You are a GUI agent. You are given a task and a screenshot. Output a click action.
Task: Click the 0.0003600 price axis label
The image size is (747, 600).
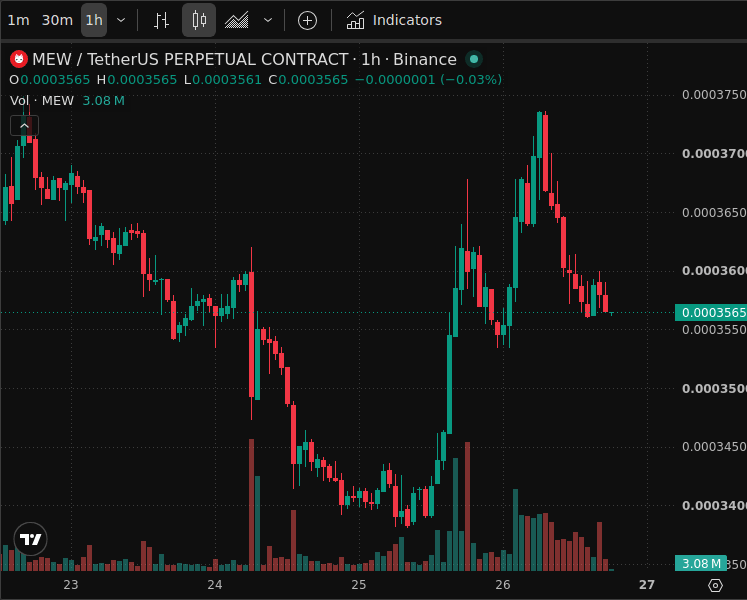[x=714, y=271]
